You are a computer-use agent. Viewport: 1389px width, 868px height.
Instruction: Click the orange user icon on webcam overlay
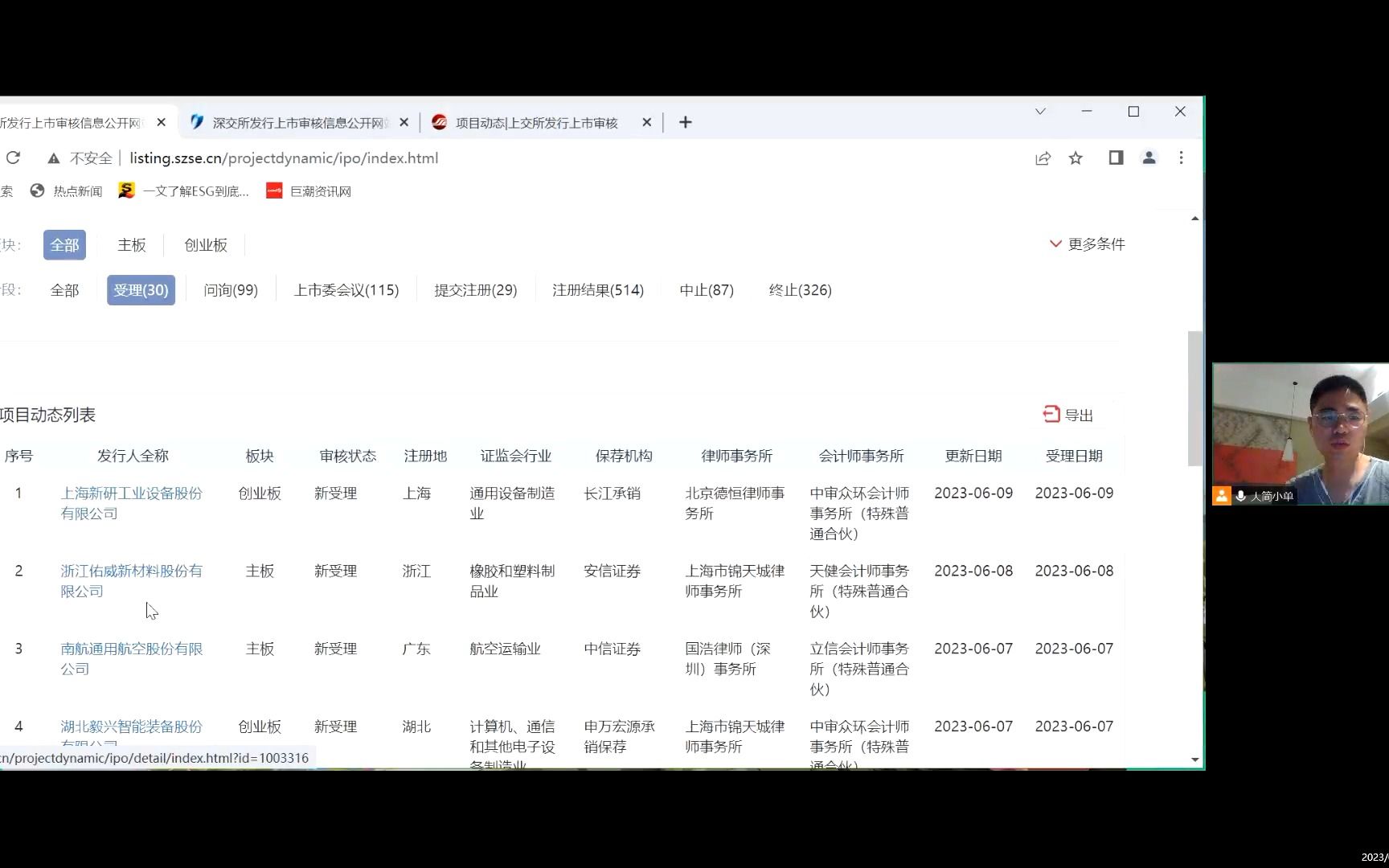(x=1222, y=496)
